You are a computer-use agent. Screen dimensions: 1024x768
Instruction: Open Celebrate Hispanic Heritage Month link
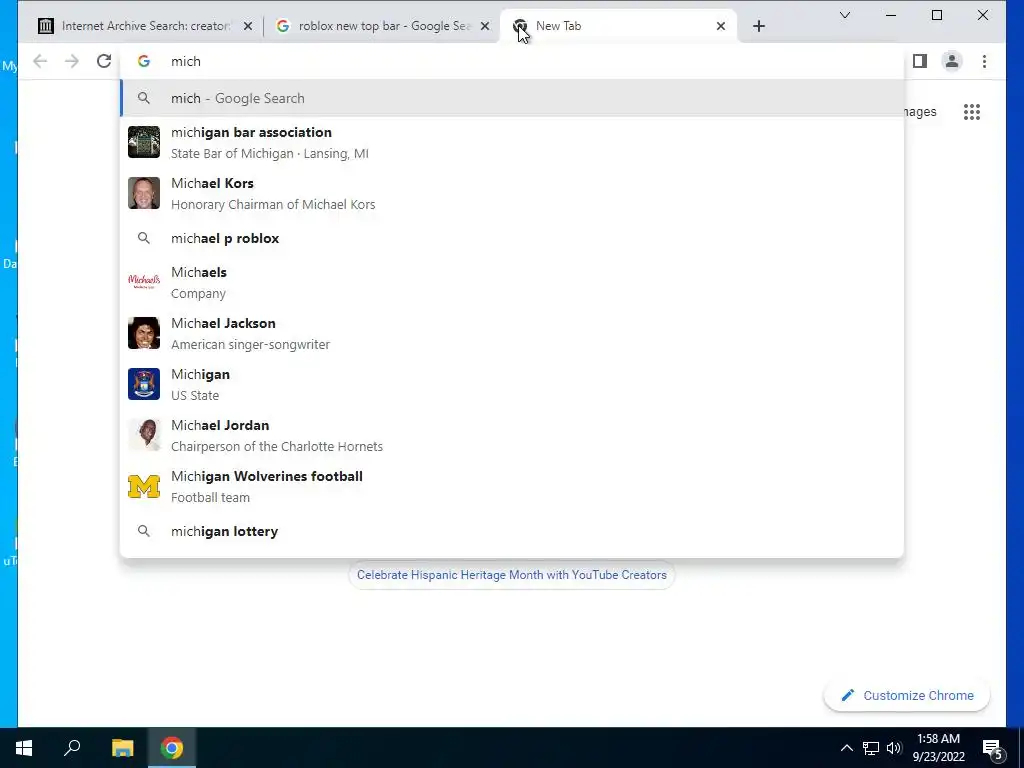(x=511, y=575)
